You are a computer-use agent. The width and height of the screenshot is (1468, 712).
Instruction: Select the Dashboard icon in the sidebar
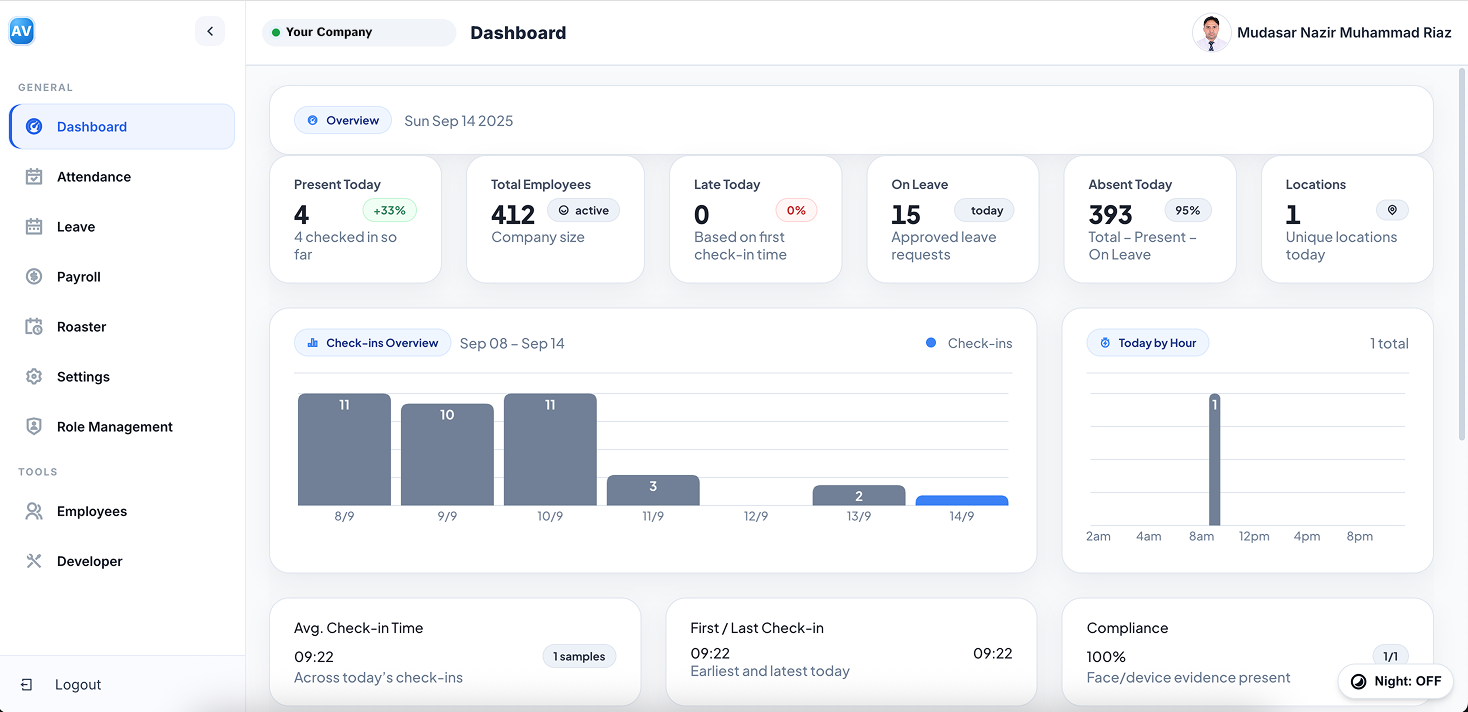[x=34, y=126]
